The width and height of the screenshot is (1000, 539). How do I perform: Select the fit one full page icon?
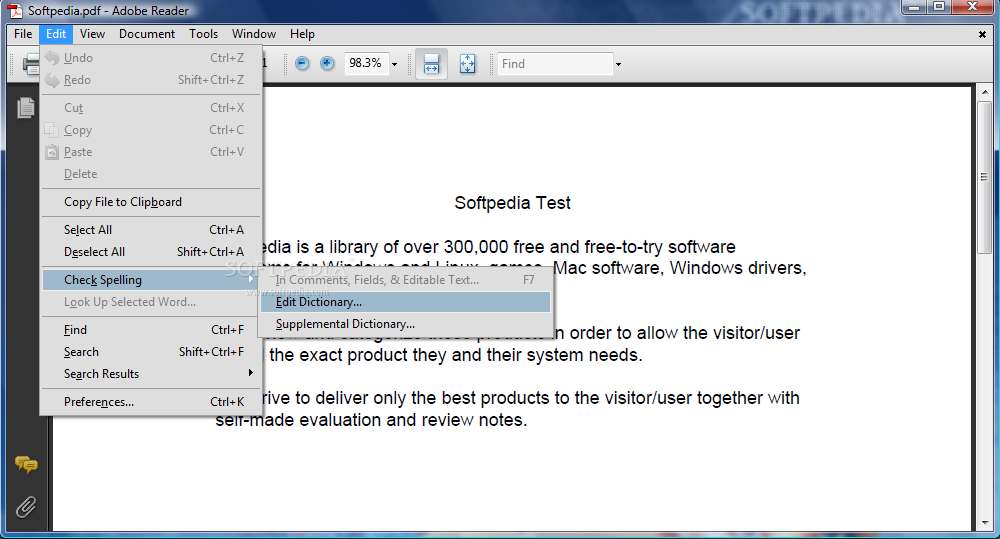[x=467, y=64]
